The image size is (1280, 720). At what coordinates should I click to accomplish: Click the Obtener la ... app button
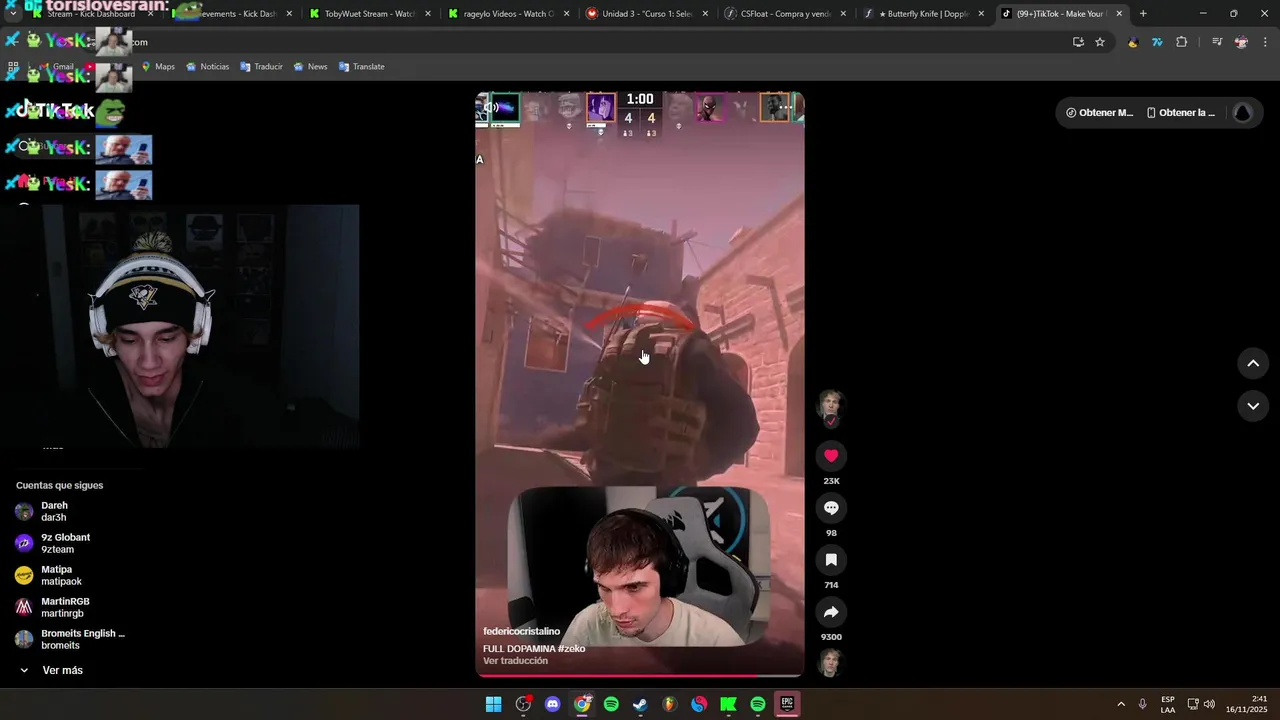pyautogui.click(x=1181, y=113)
